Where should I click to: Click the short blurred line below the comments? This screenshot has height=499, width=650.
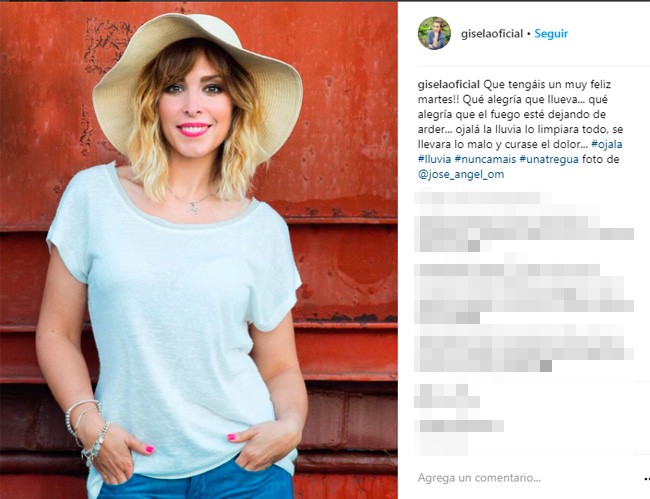[x=447, y=396]
